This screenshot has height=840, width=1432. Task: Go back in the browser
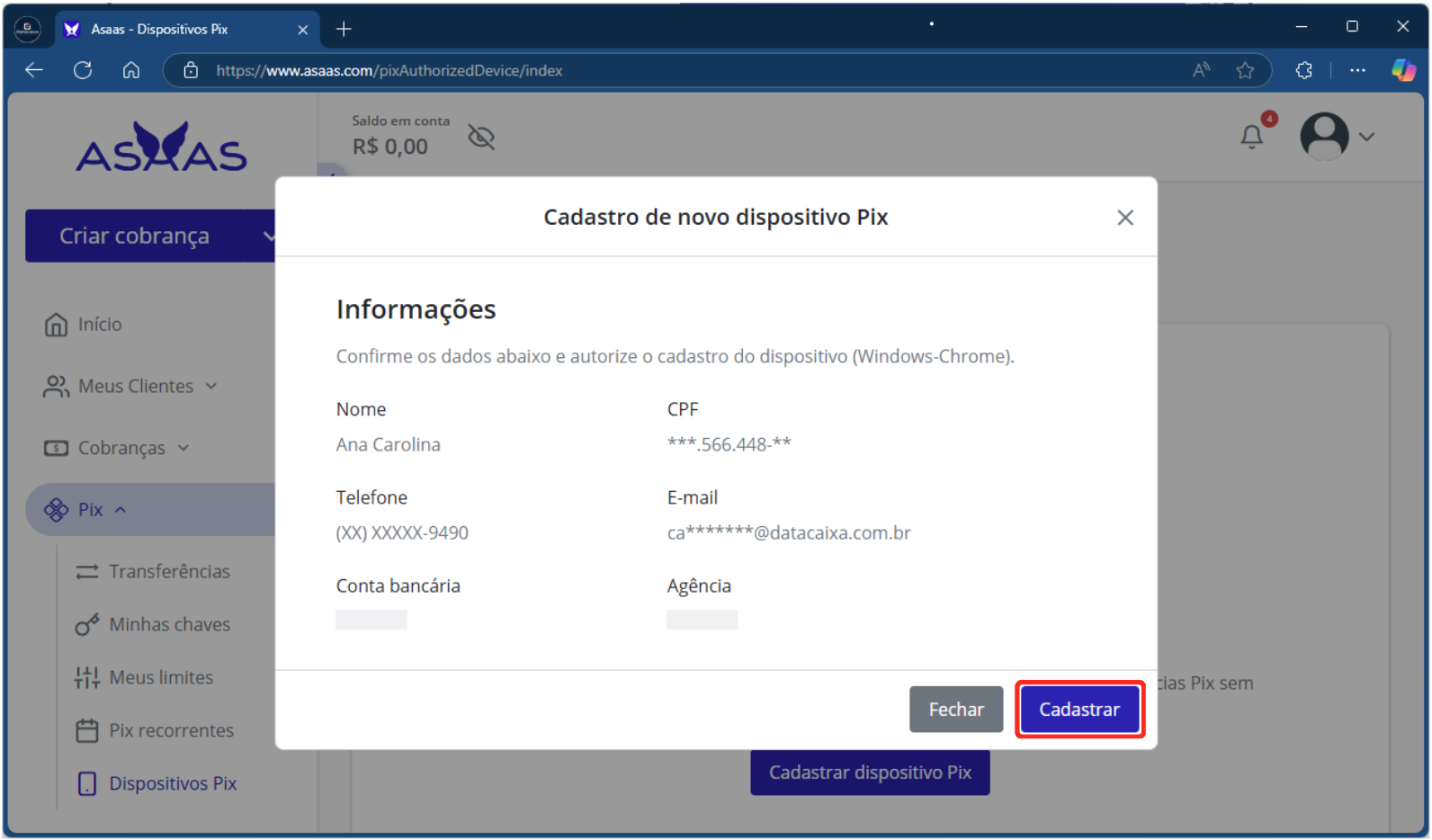[34, 70]
